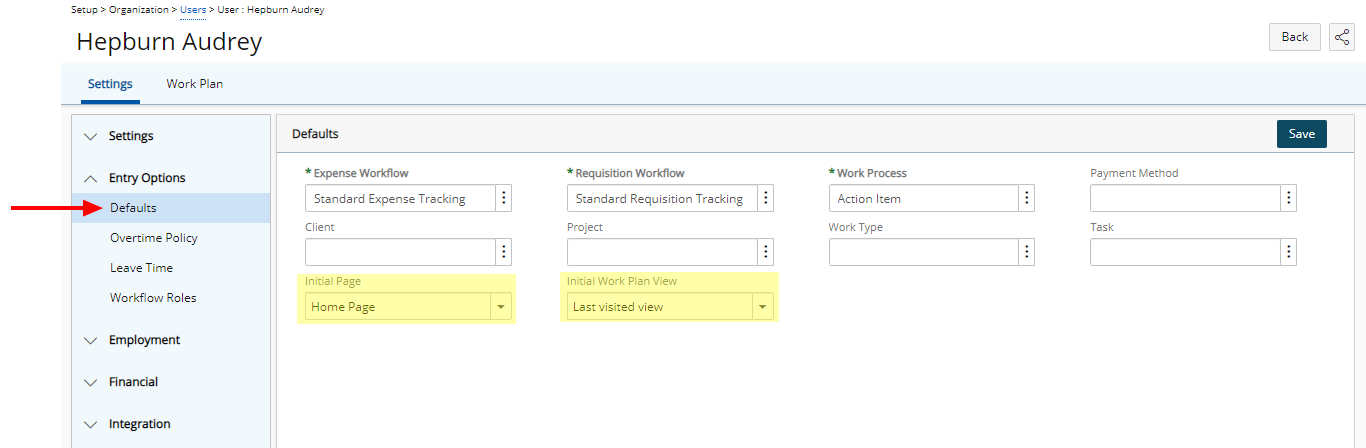The height and width of the screenshot is (448, 1366).
Task: Open Requisition Workflow three-dot picker icon
Action: click(x=766, y=198)
